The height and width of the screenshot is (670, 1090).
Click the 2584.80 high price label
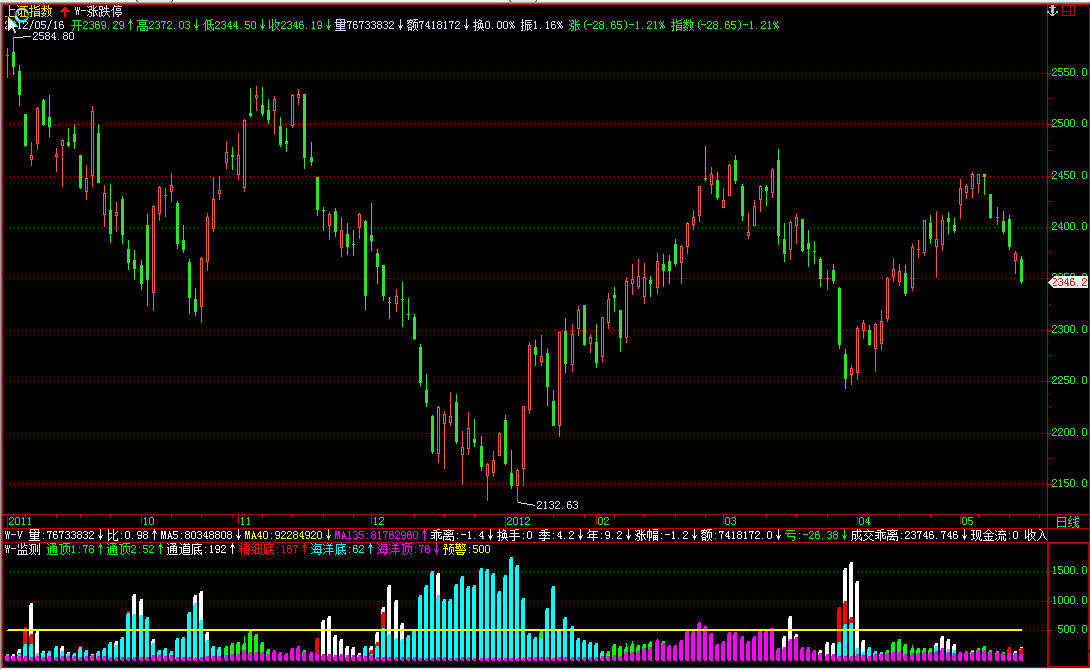pyautogui.click(x=53, y=37)
